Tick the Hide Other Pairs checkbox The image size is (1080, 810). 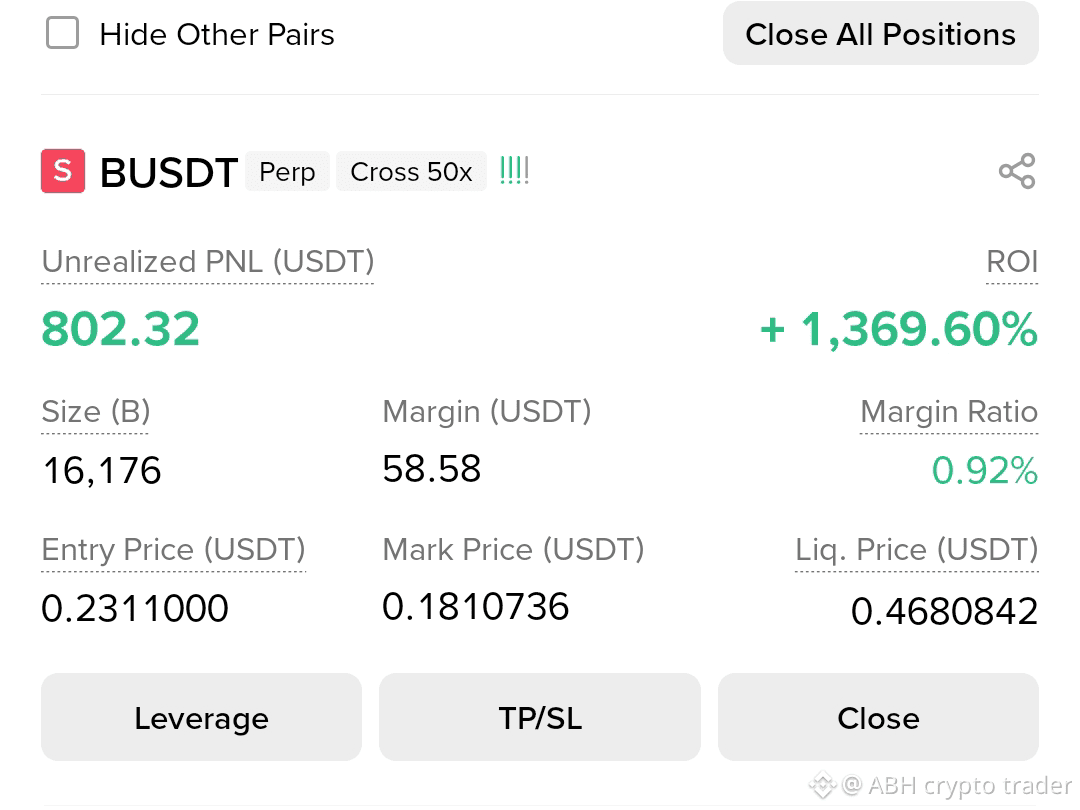coord(63,33)
